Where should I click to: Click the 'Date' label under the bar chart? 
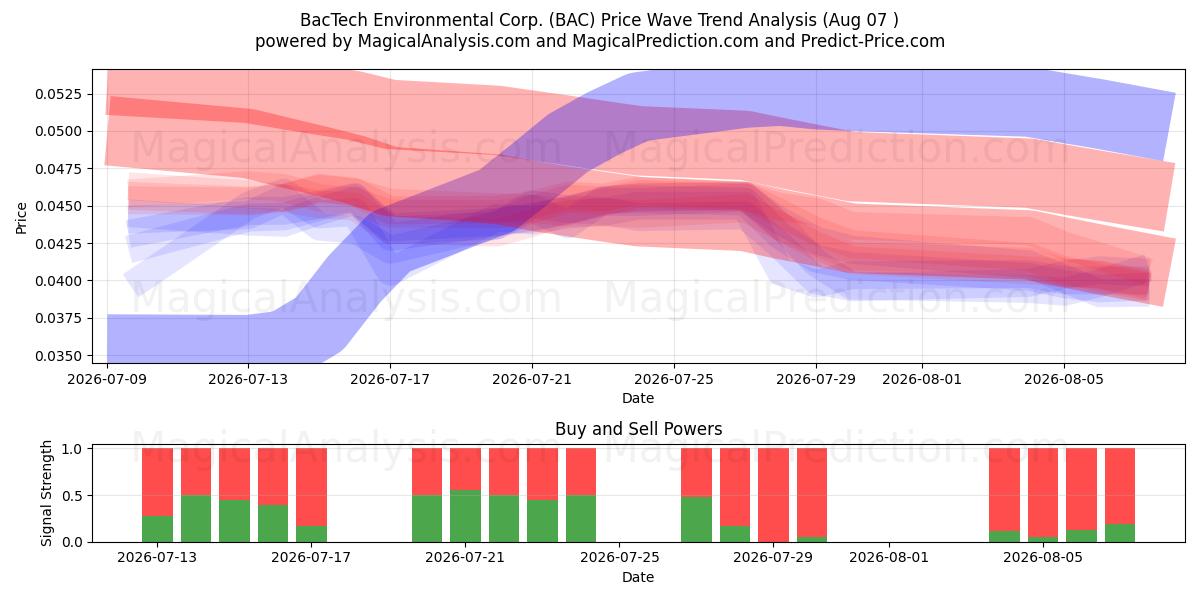(x=638, y=577)
